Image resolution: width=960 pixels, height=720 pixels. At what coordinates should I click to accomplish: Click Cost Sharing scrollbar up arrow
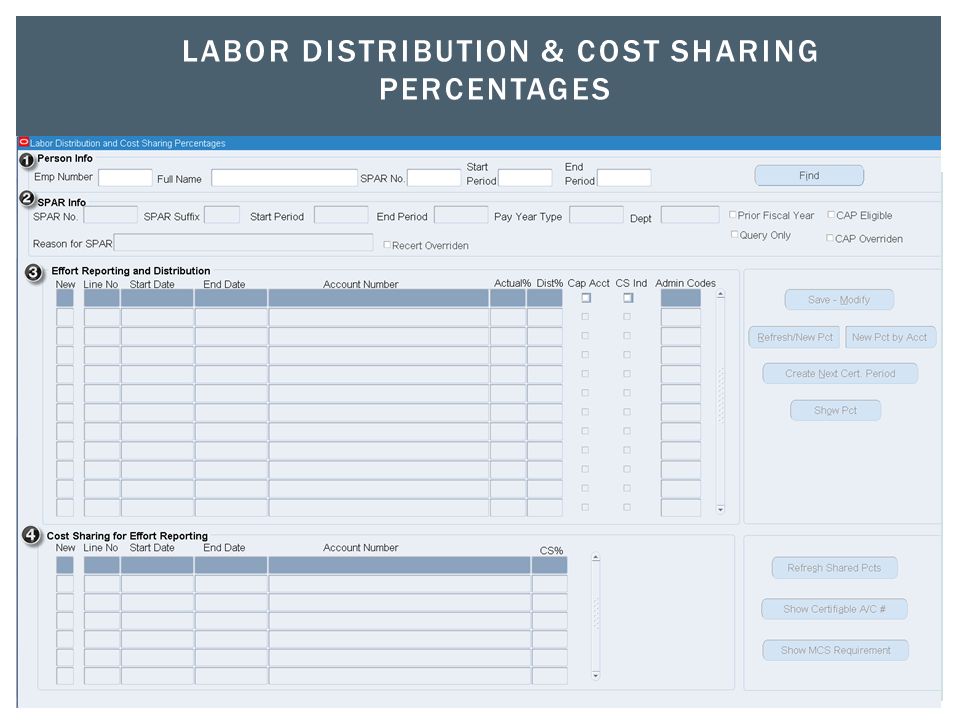coord(596,558)
